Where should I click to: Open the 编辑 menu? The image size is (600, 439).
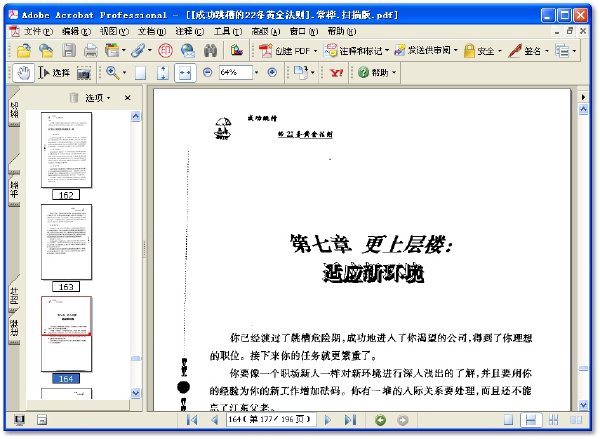coord(76,31)
